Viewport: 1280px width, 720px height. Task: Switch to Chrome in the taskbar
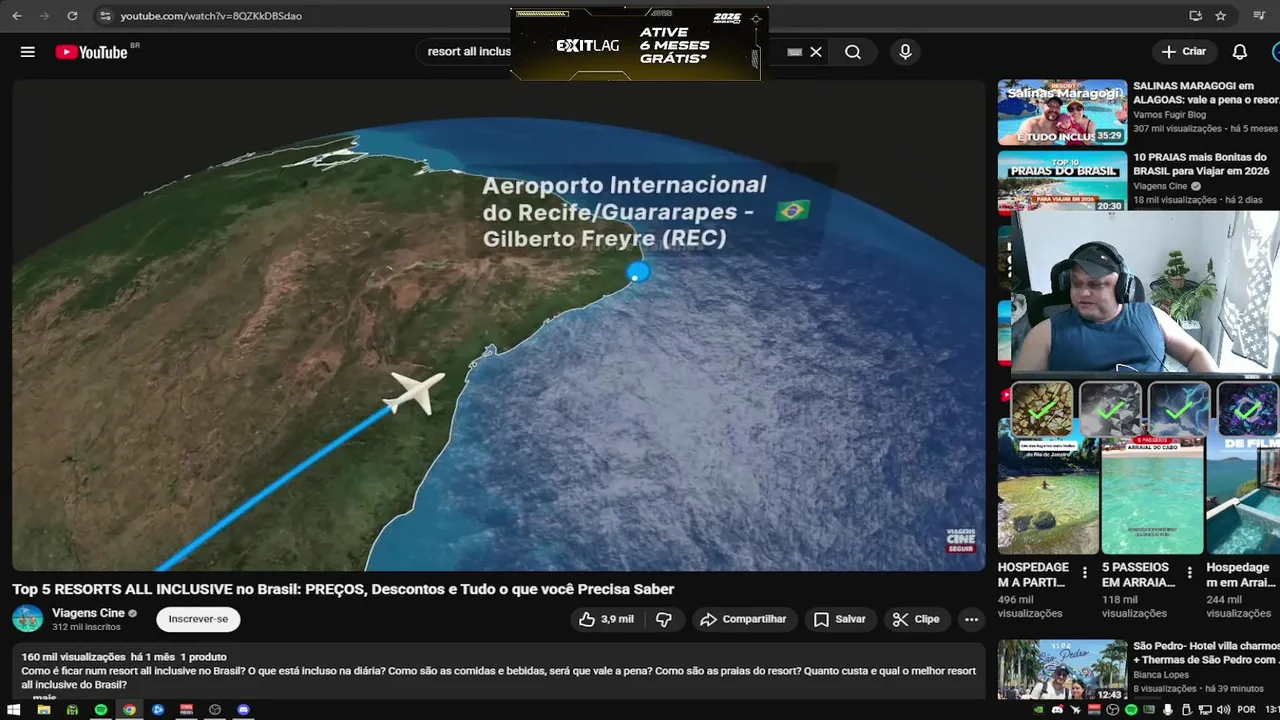pos(129,710)
